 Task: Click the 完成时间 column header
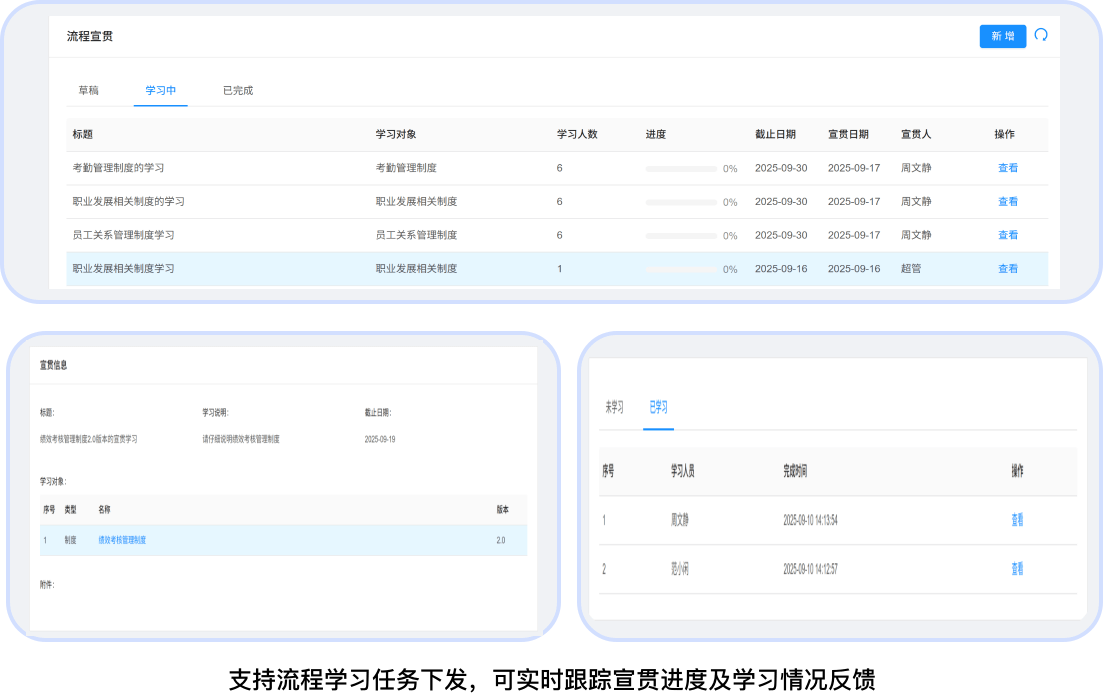pyautogui.click(x=795, y=471)
